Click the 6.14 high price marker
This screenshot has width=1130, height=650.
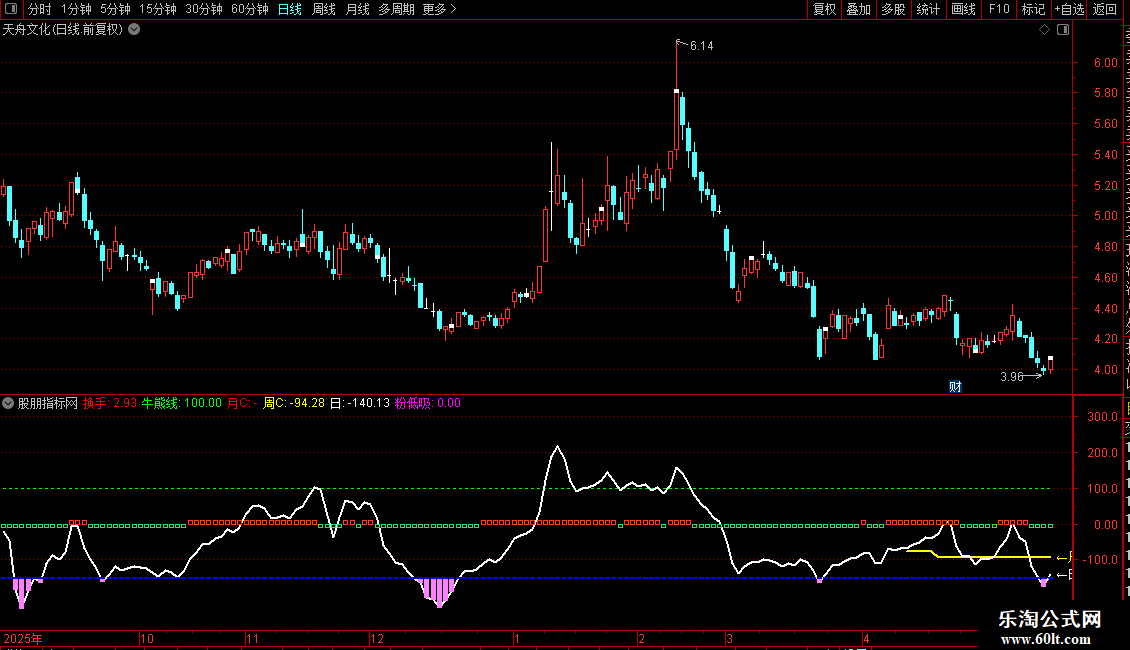point(701,46)
